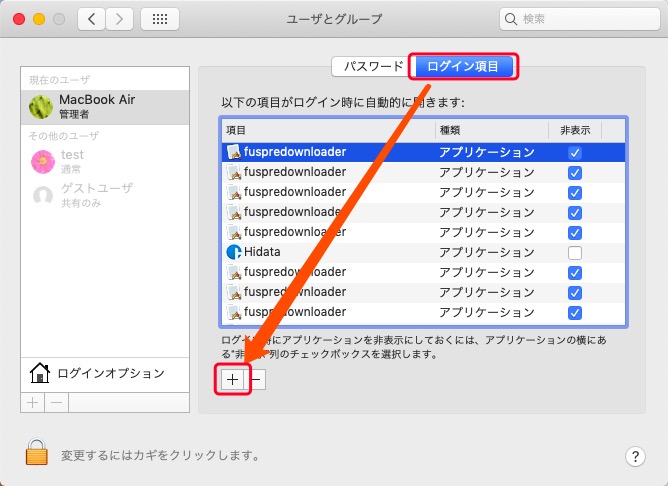Click アプリケーション in the Hidata row
This screenshot has width=668, height=486.
tap(487, 252)
